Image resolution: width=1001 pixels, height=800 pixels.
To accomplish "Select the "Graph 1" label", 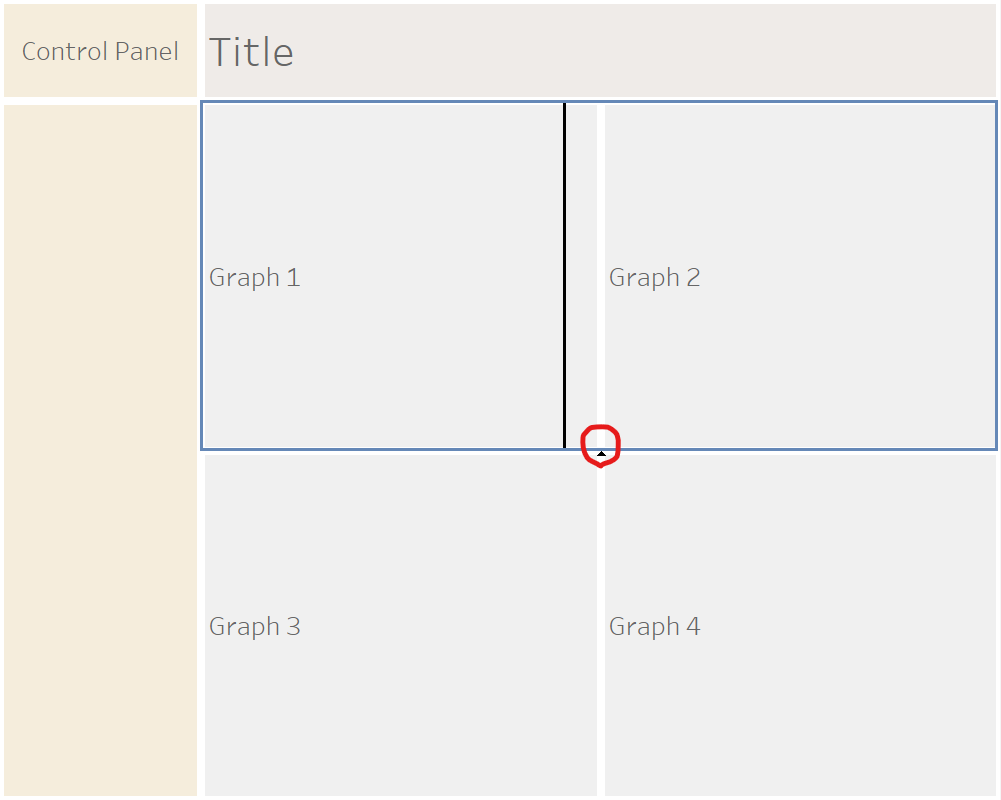I will tap(254, 277).
